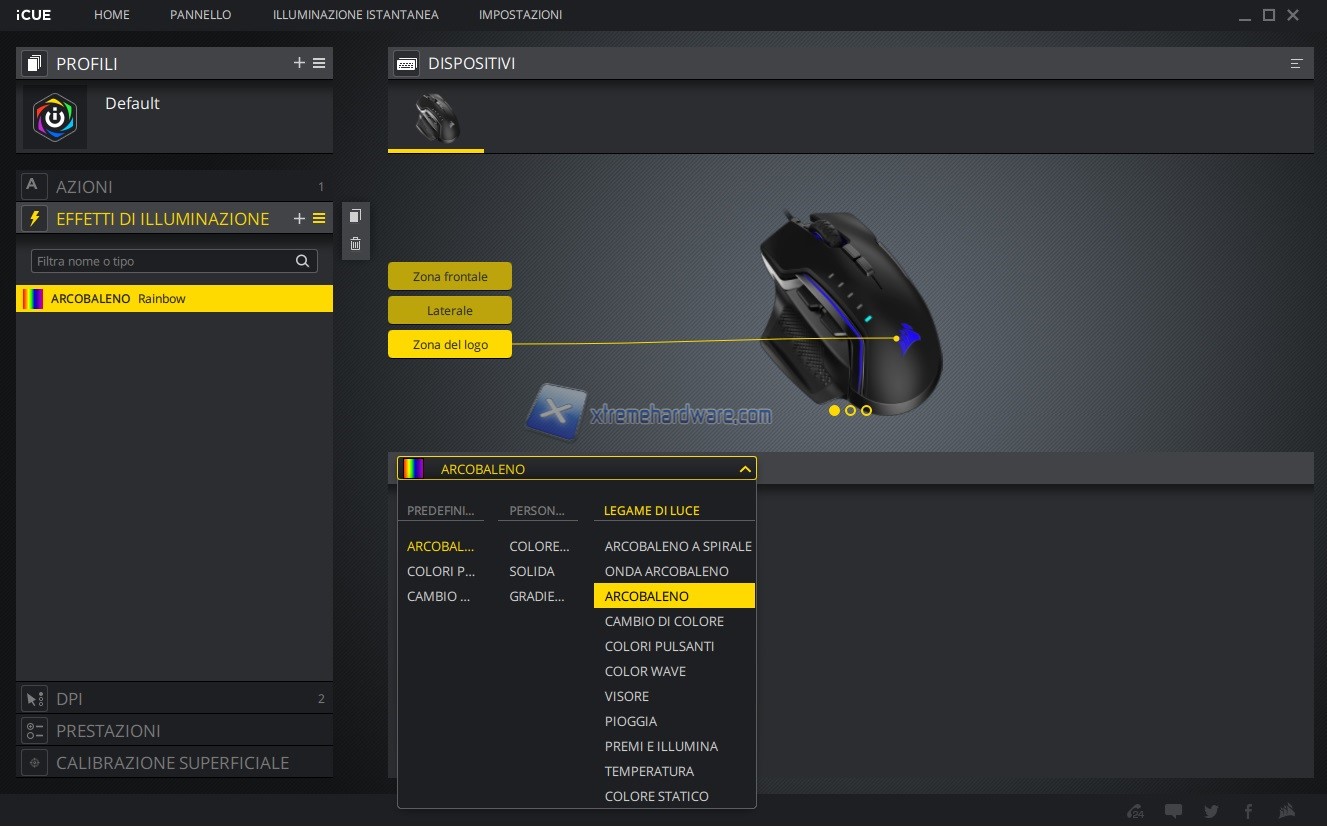The image size is (1327, 827).
Task: Choose Colore Statico from the list
Action: [656, 796]
